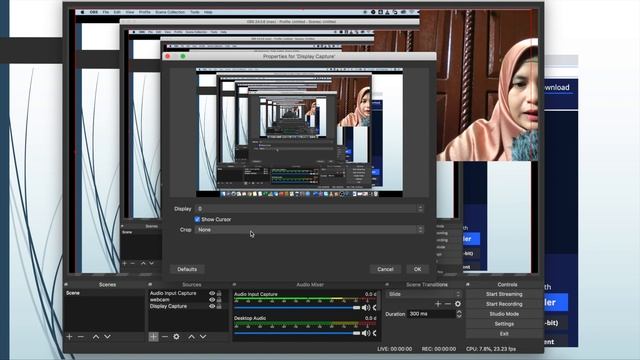The width and height of the screenshot is (640, 360).
Task: Confirm properties with the OK button
Action: point(417,269)
